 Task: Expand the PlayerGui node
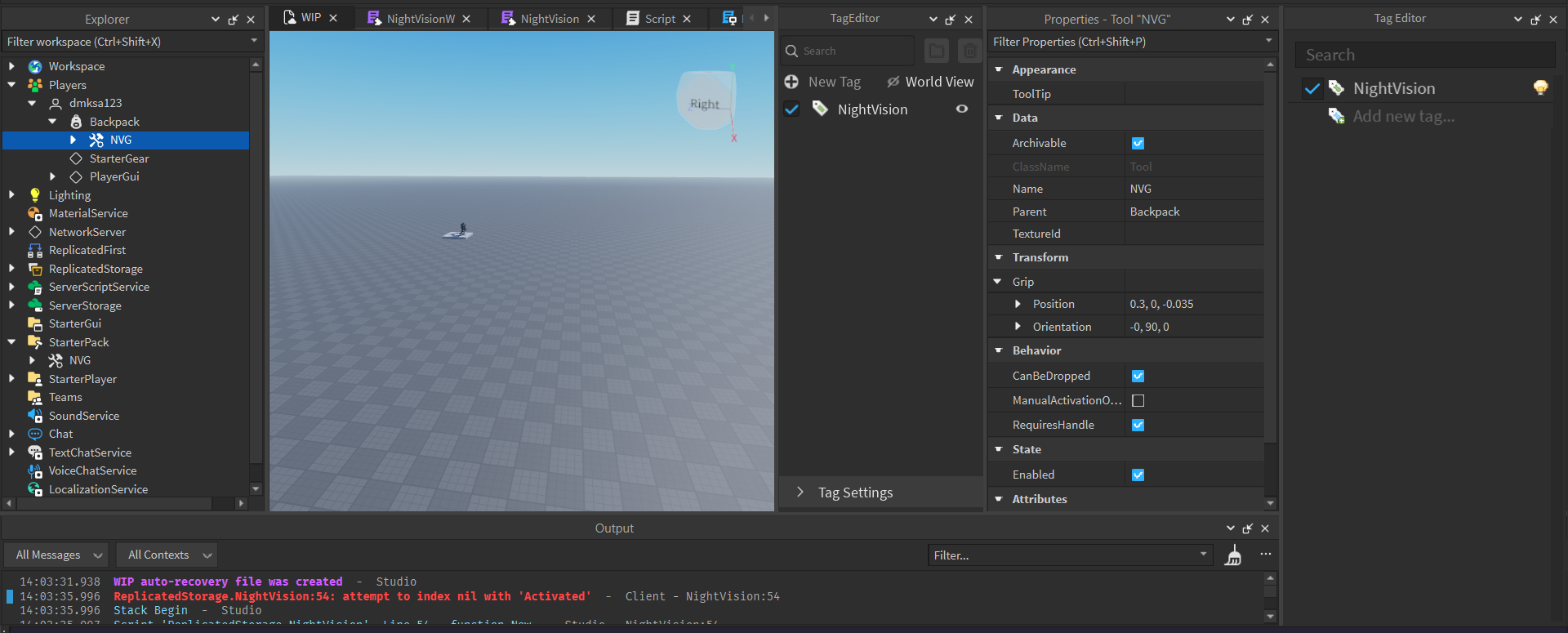(52, 176)
